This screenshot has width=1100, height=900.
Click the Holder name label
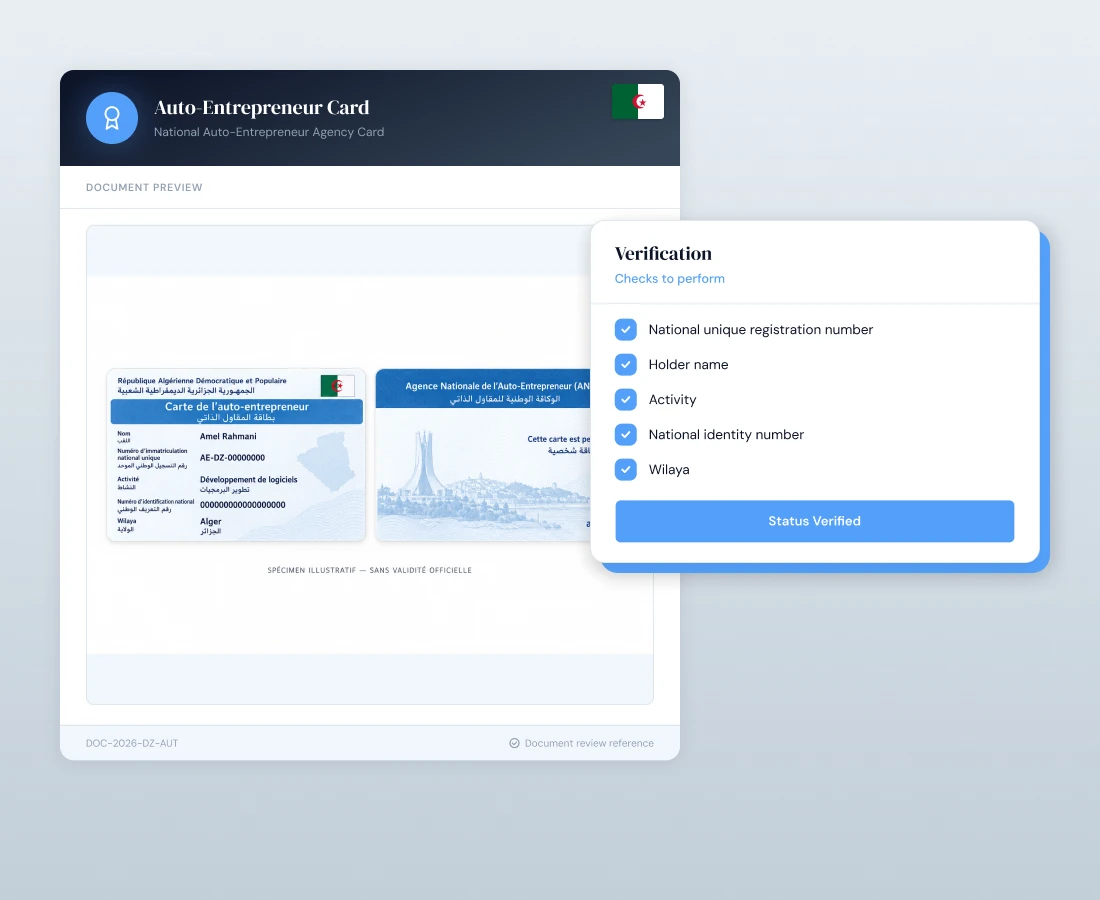pos(688,365)
